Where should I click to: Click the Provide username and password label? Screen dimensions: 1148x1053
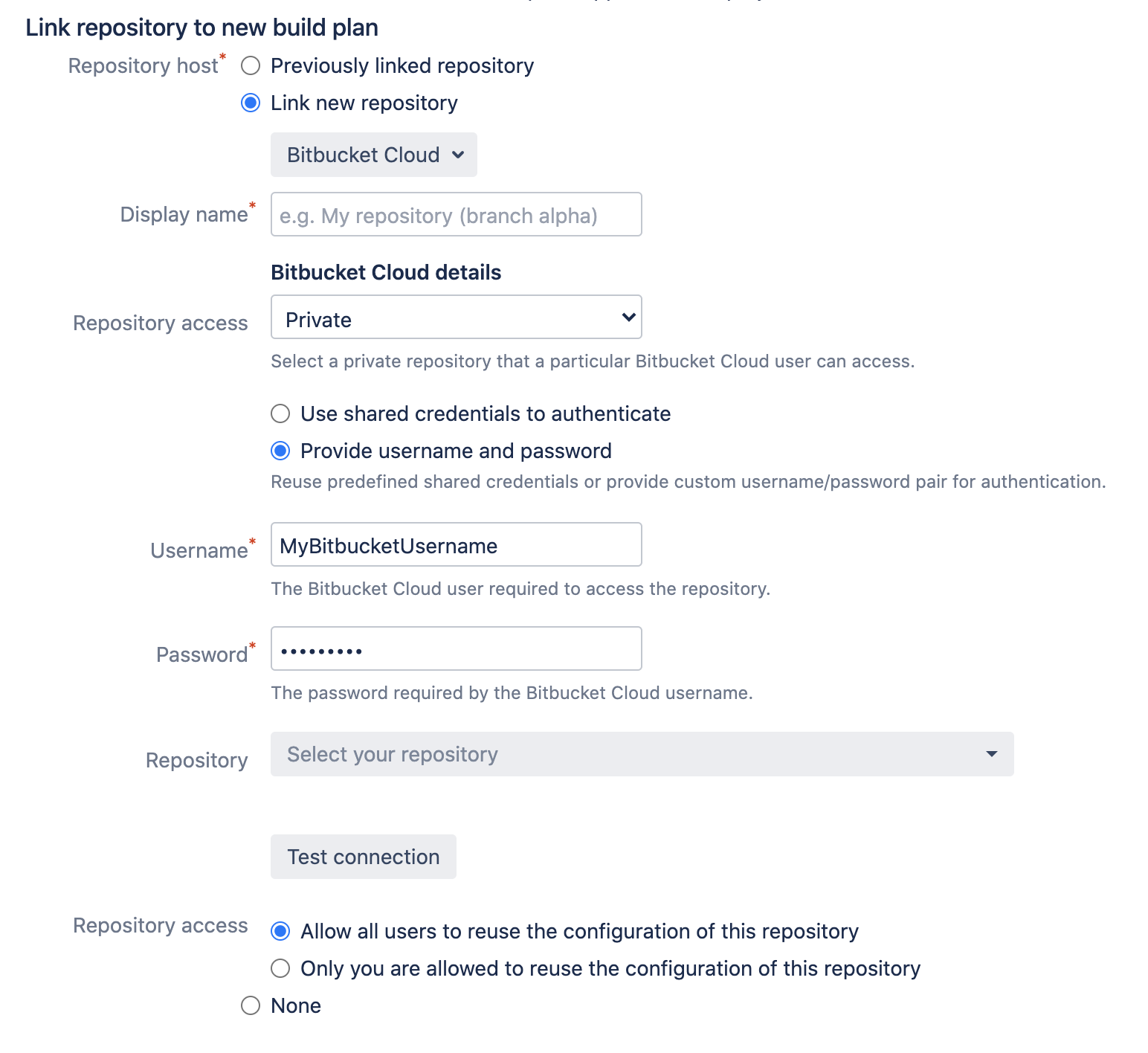click(x=456, y=451)
